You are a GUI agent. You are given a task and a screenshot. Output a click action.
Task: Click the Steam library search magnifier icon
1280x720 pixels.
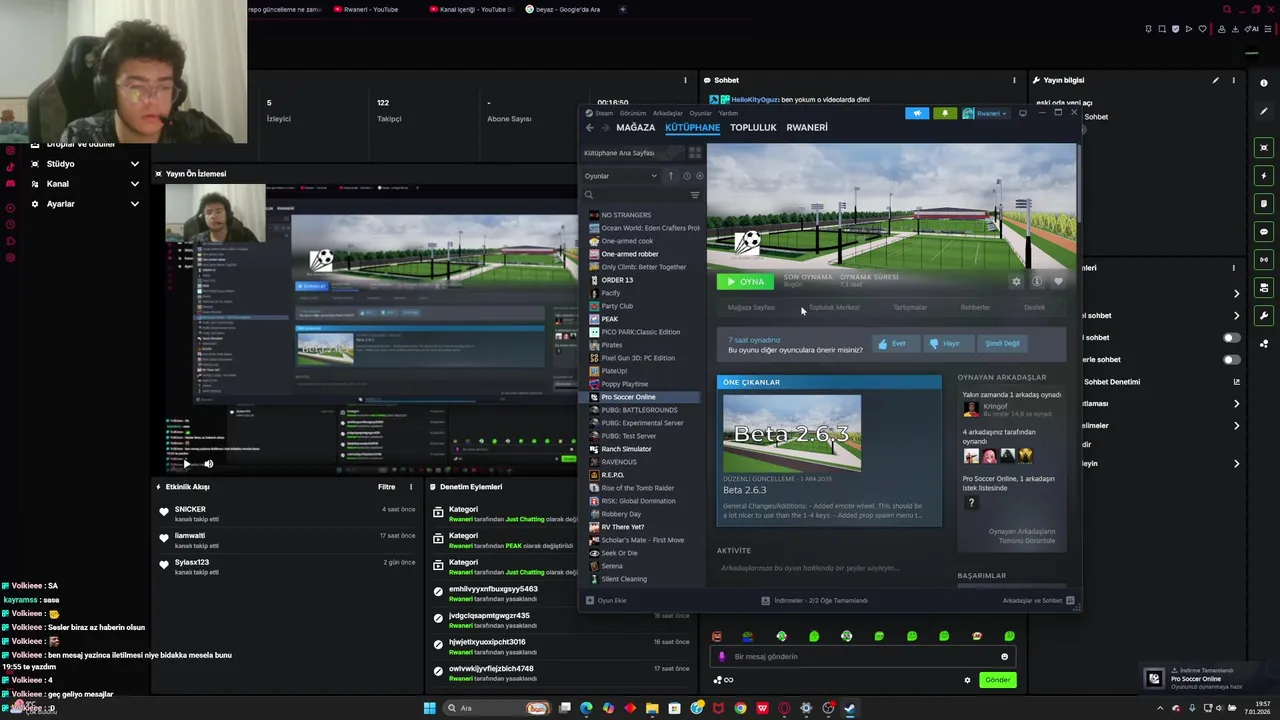pyautogui.click(x=589, y=195)
